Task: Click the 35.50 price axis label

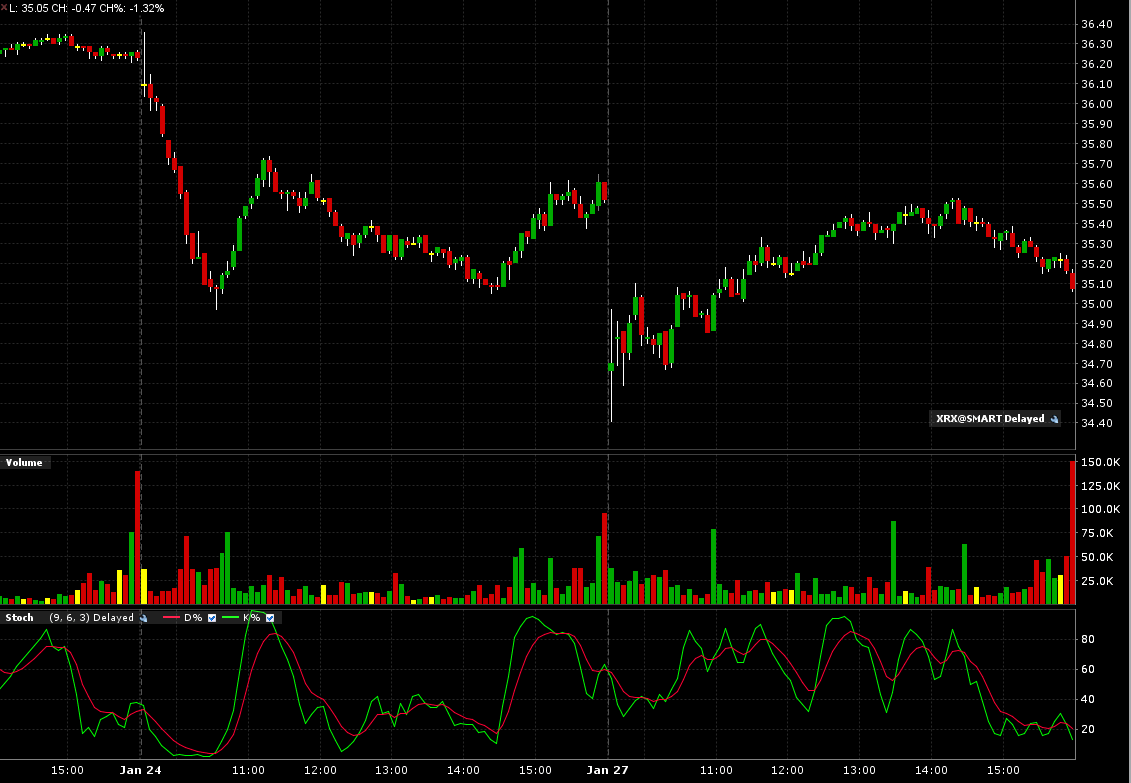Action: [x=1097, y=205]
